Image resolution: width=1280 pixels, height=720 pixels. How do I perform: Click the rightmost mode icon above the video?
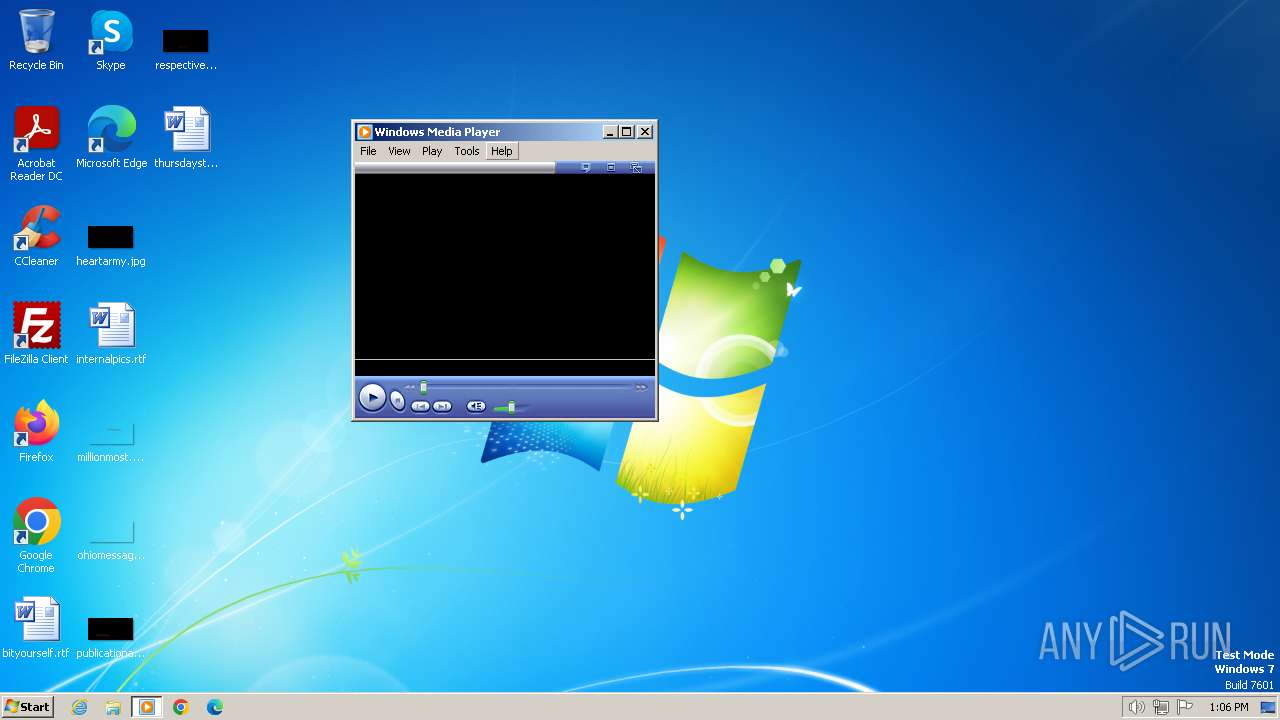click(x=636, y=167)
